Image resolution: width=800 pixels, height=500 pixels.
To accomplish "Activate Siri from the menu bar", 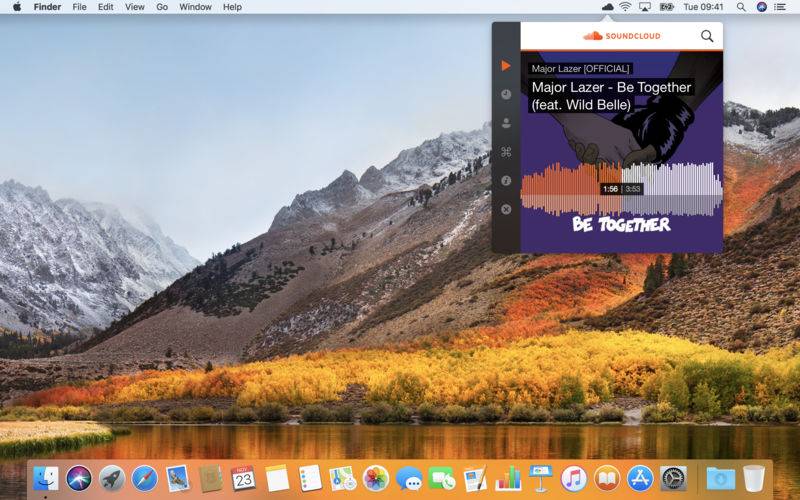I will coord(762,7).
